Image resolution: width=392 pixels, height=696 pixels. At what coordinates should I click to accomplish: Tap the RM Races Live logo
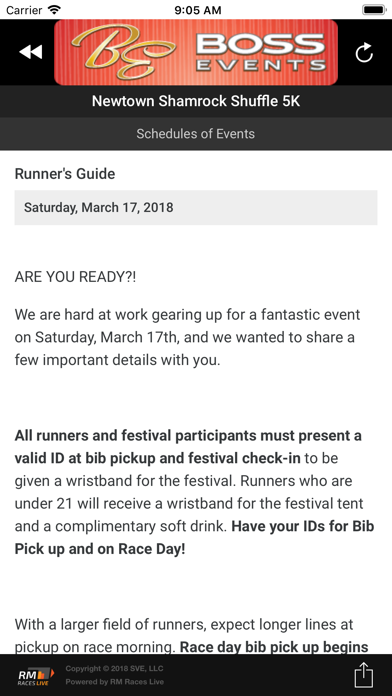pos(36,676)
